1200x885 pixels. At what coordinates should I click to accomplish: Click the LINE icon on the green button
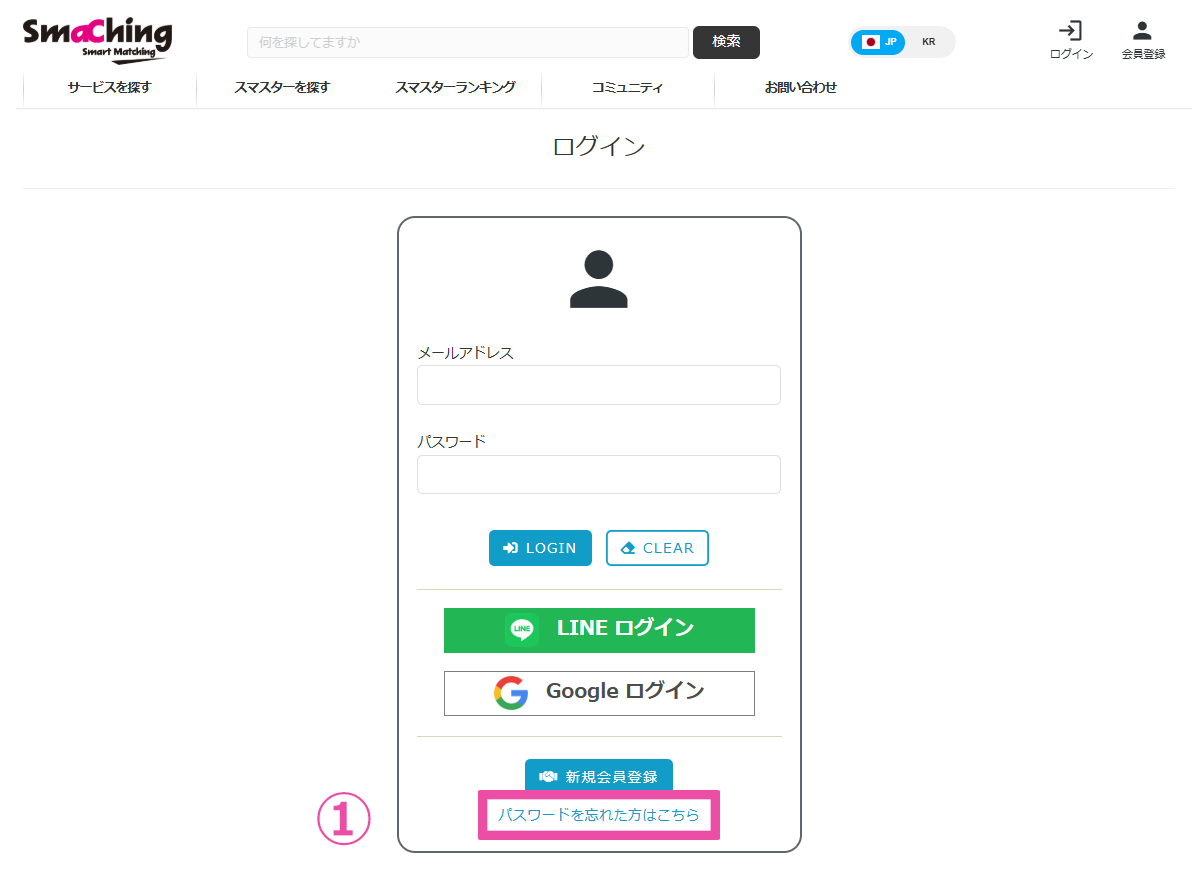524,630
